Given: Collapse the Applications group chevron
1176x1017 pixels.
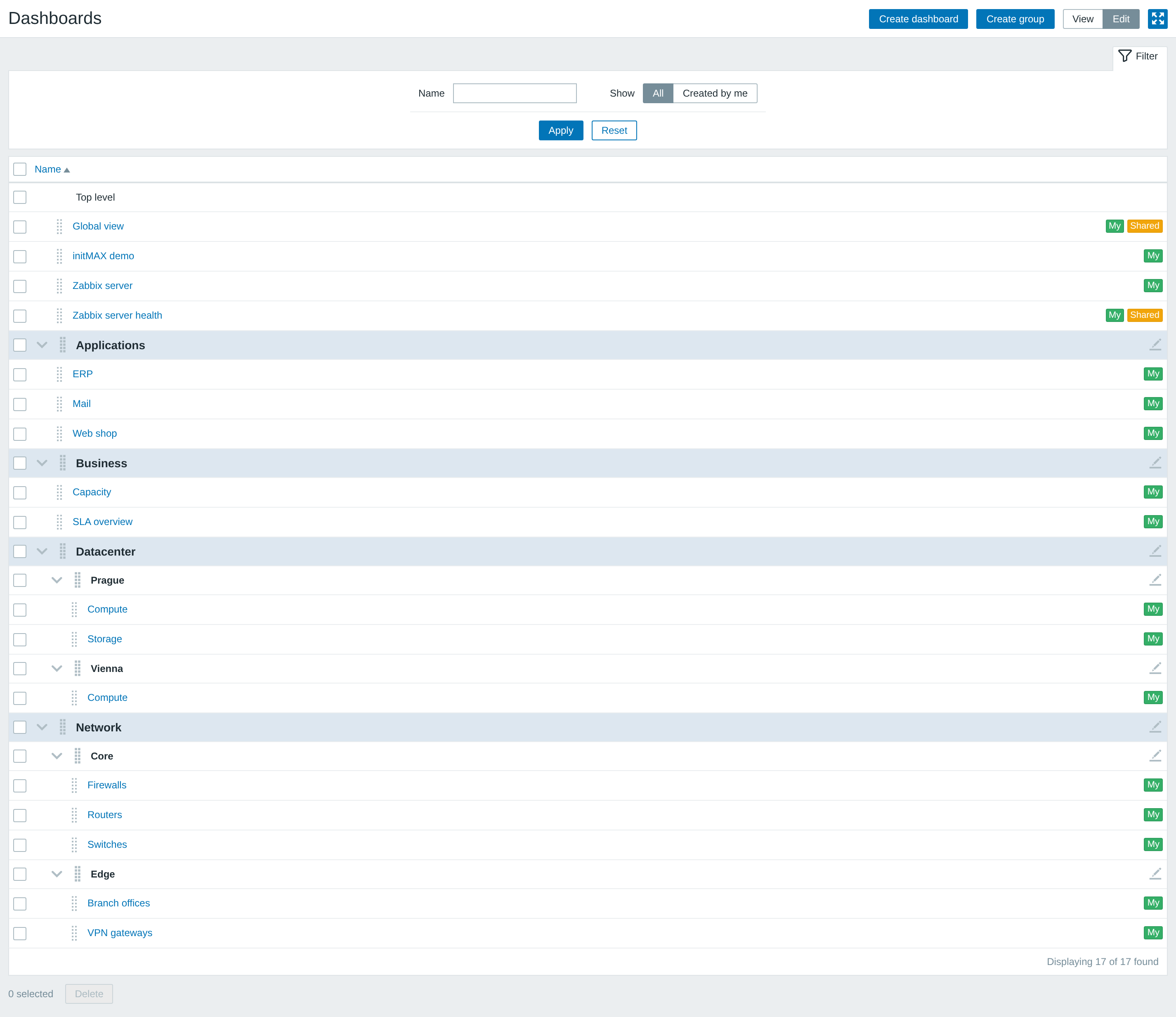Looking at the screenshot, I should (42, 345).
